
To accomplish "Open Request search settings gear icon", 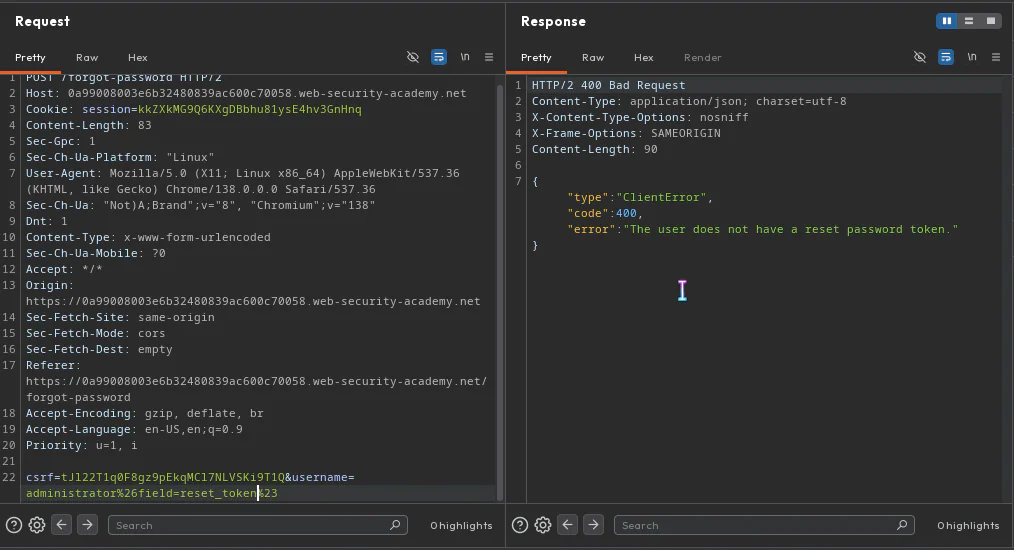I will (x=37, y=525).
